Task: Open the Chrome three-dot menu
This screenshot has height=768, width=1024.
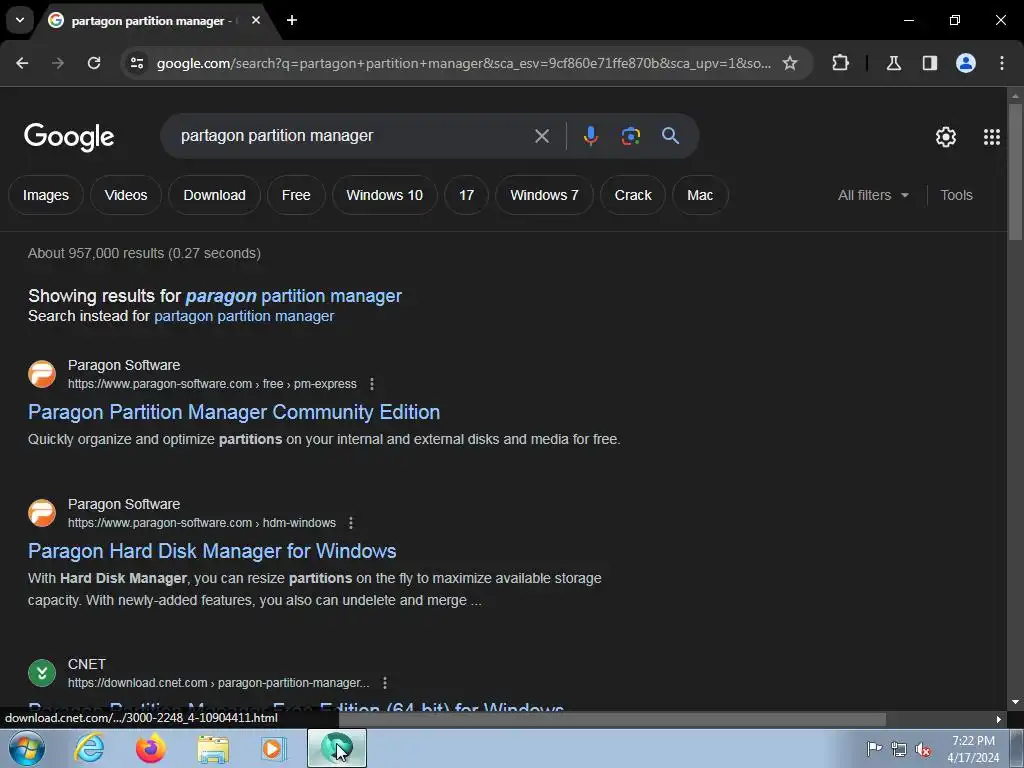Action: coord(1002,63)
